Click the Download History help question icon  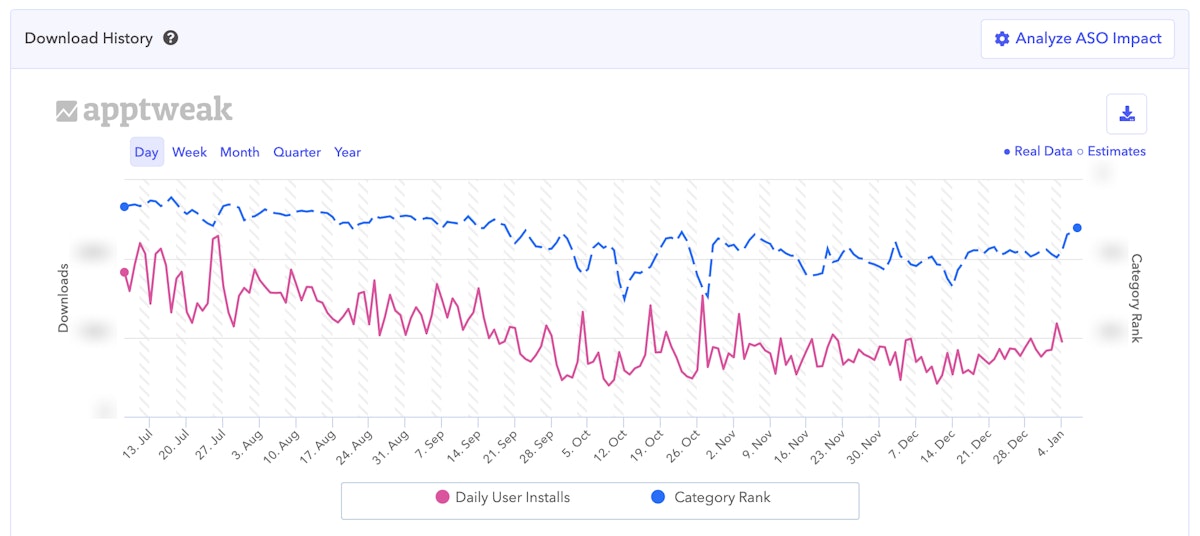(171, 39)
